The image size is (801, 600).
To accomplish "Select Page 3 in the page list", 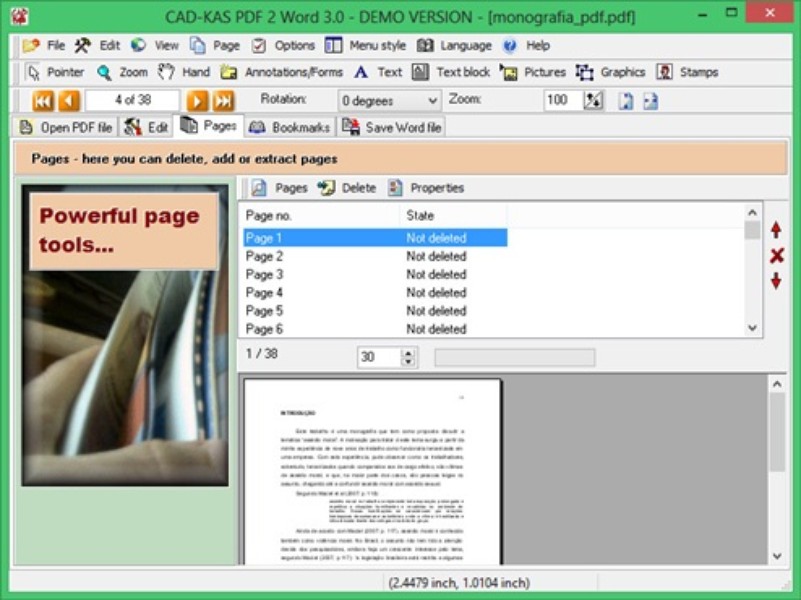I will 264,274.
